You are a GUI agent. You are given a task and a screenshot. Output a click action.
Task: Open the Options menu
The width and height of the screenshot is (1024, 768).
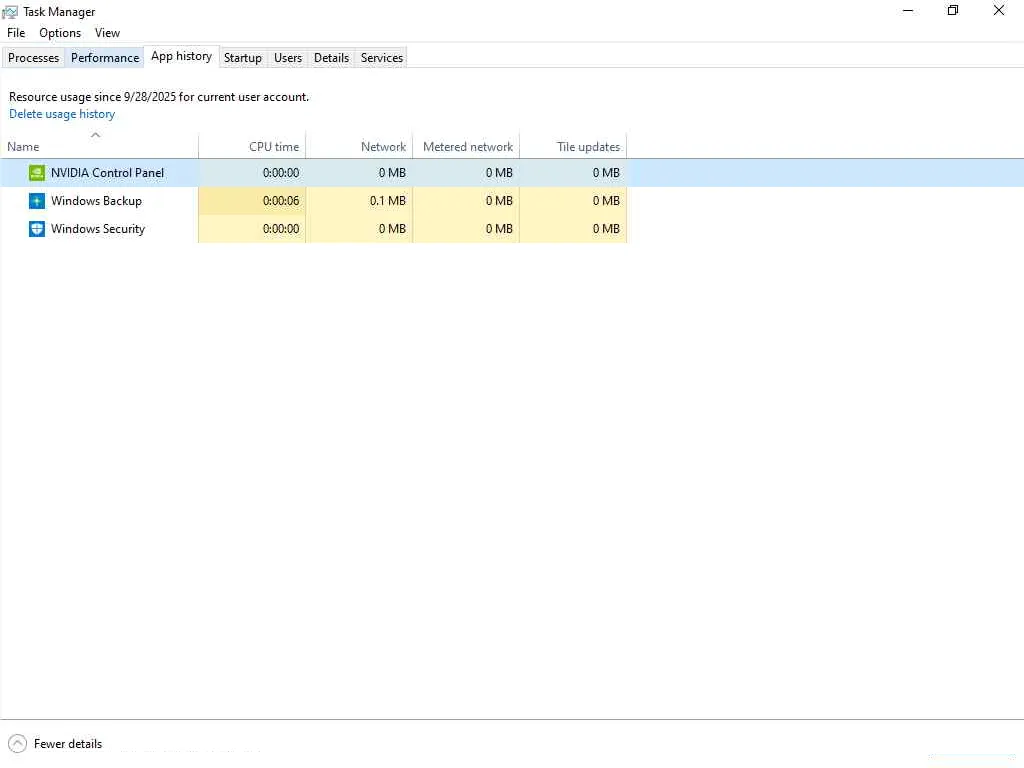coord(60,33)
